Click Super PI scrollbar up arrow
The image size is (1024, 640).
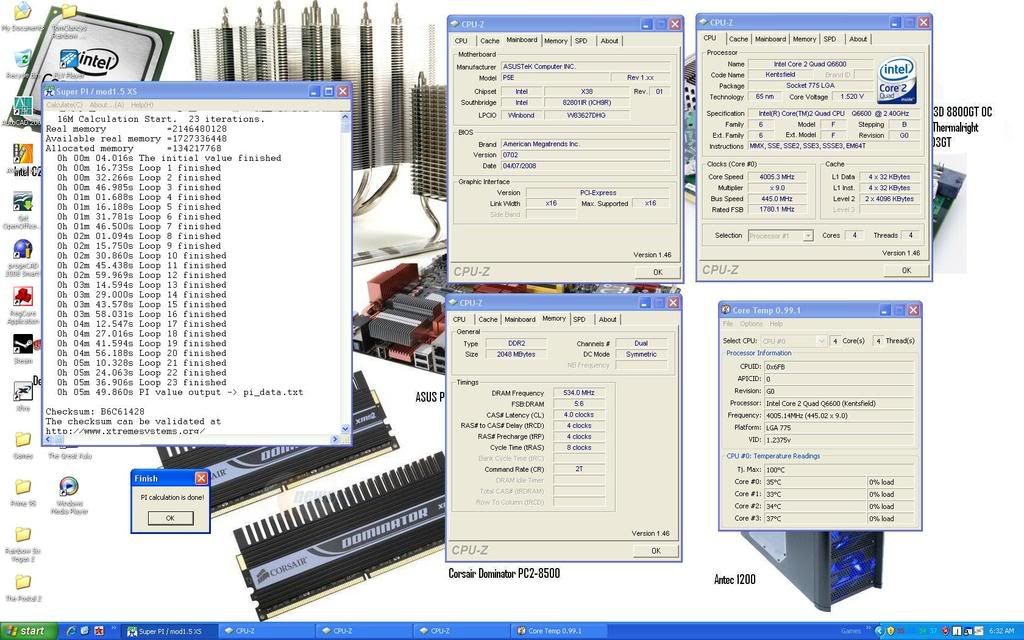(345, 119)
